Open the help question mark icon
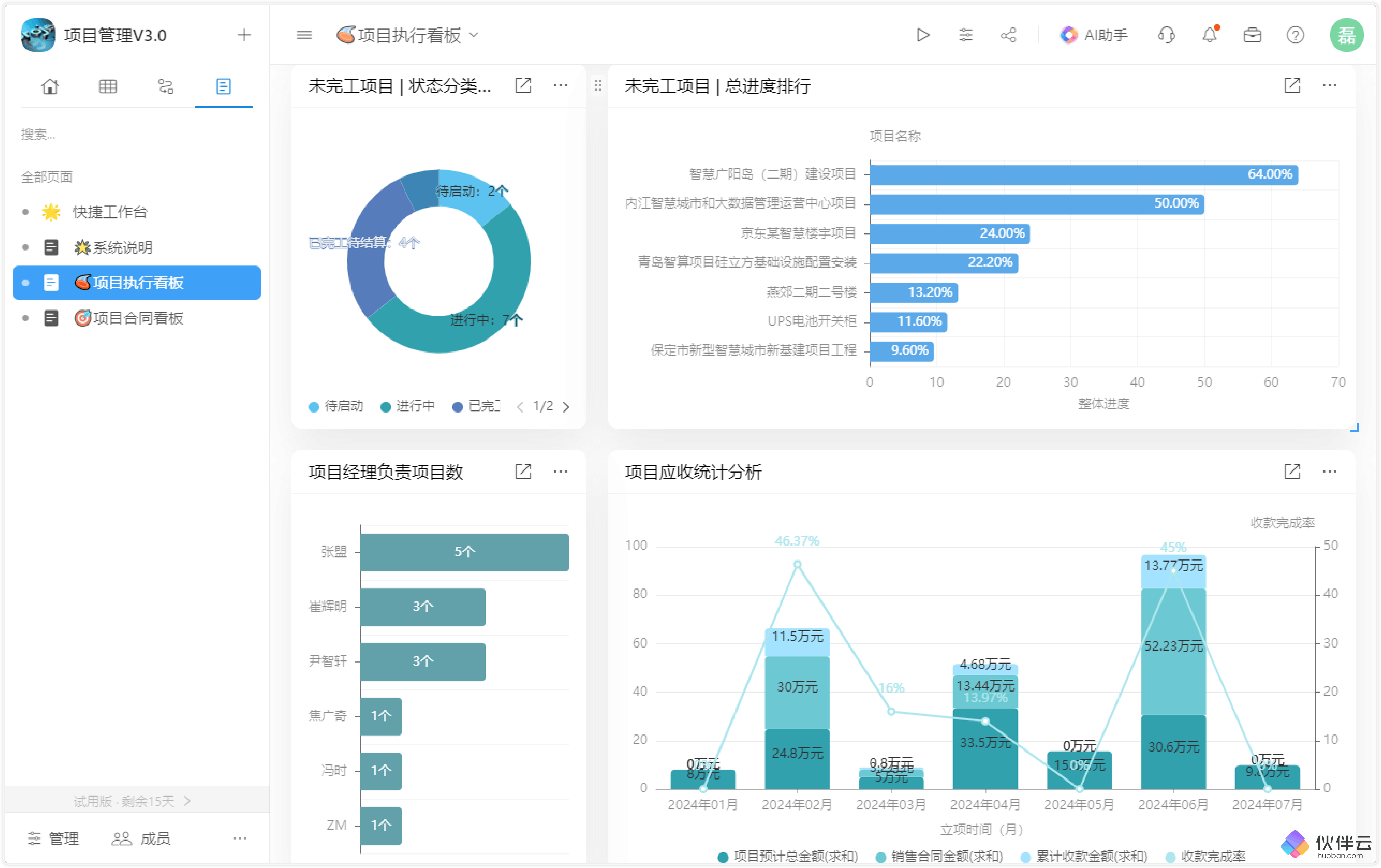 1295,35
